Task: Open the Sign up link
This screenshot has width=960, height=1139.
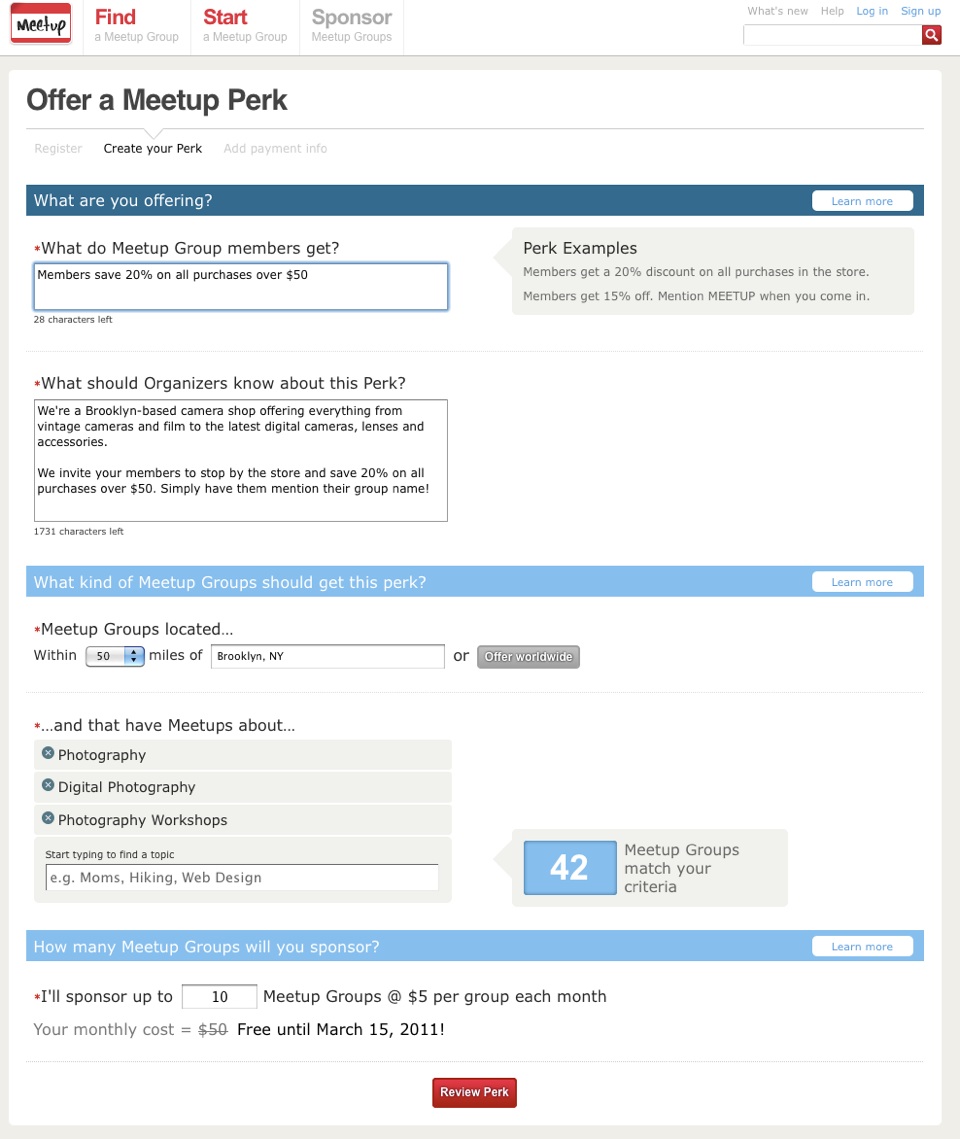Action: tap(920, 11)
